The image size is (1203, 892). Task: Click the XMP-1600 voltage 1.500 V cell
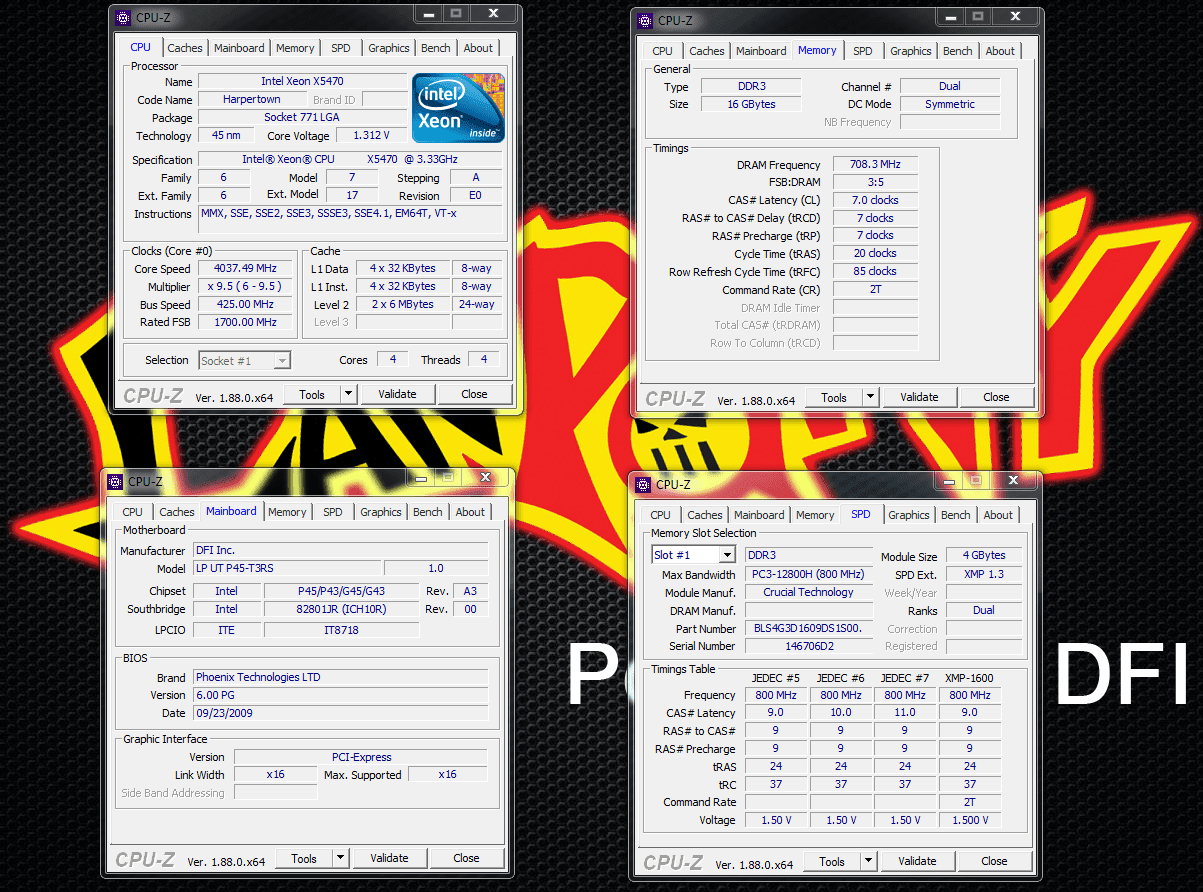click(969, 820)
